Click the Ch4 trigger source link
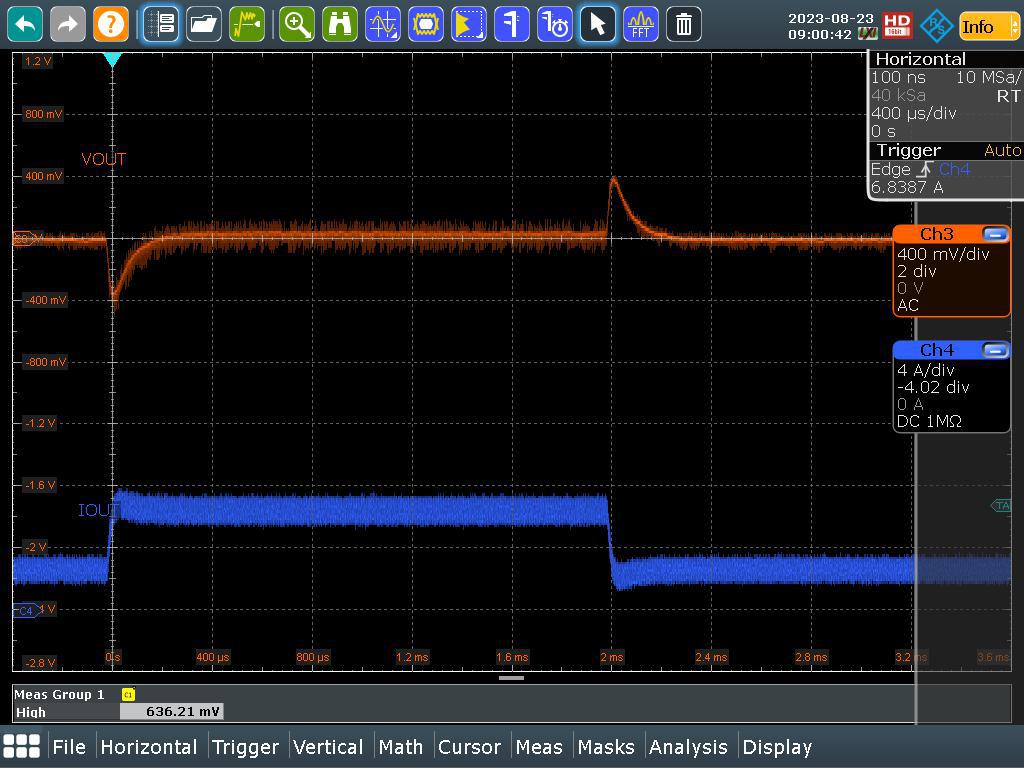1024x768 pixels. point(953,169)
